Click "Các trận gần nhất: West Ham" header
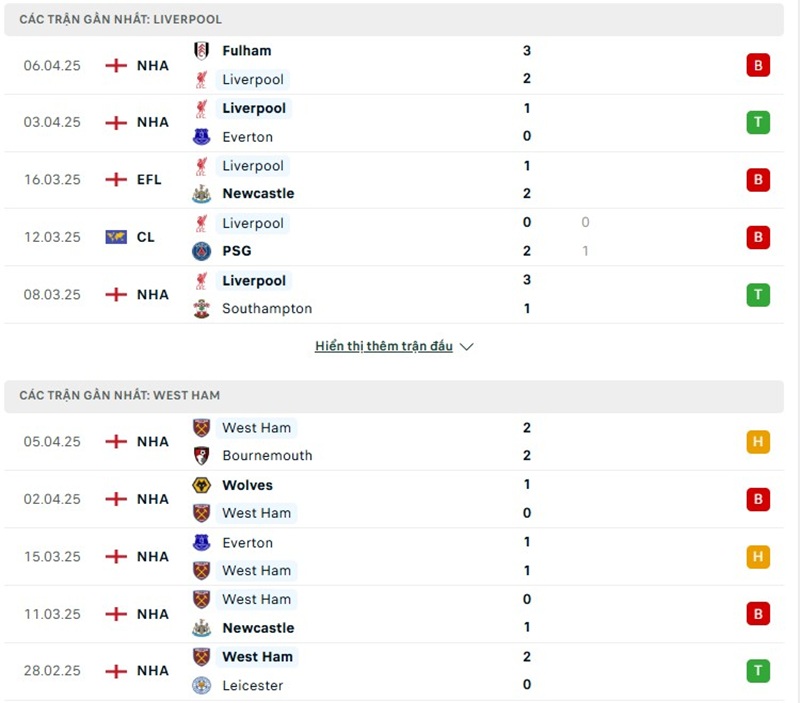The image size is (800, 703). click(x=121, y=396)
